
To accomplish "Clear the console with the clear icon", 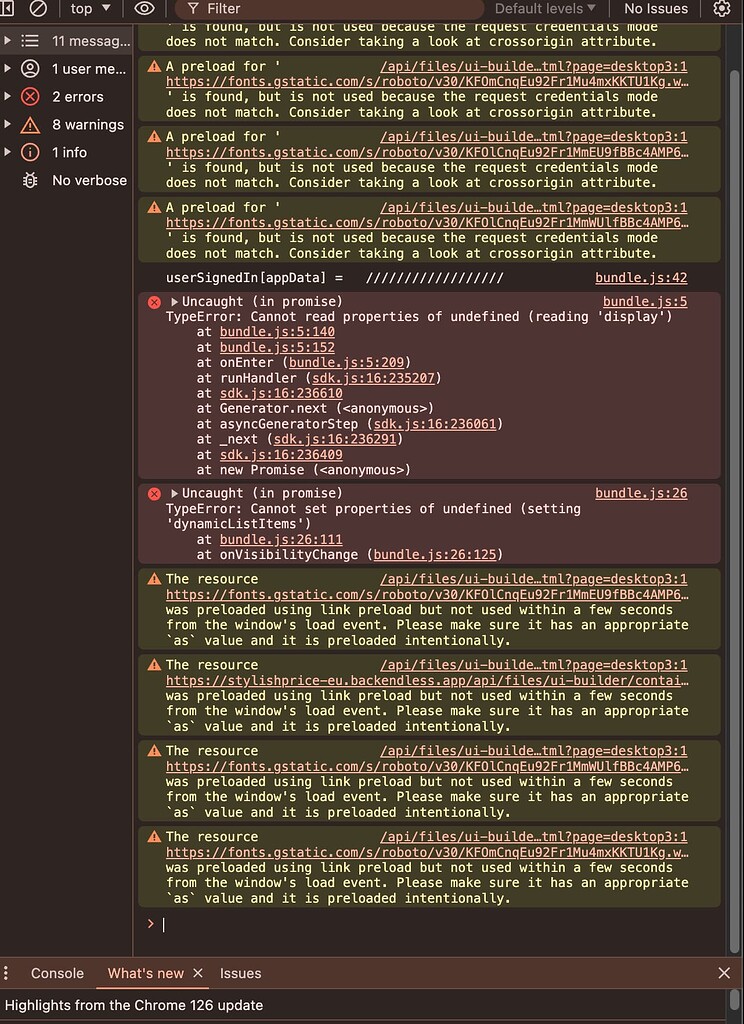I will tap(38, 8).
